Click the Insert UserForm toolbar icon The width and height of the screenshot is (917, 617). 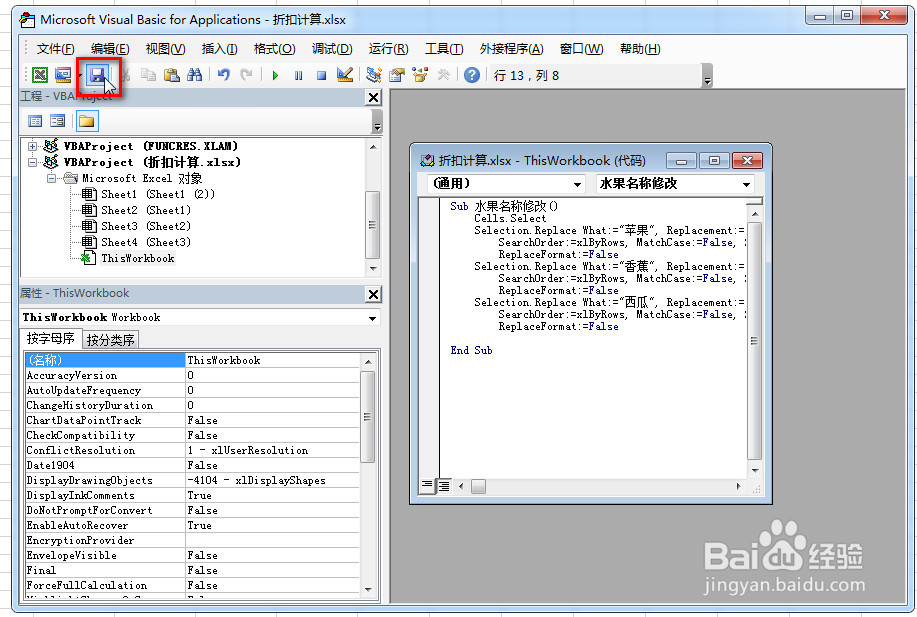click(x=63, y=75)
